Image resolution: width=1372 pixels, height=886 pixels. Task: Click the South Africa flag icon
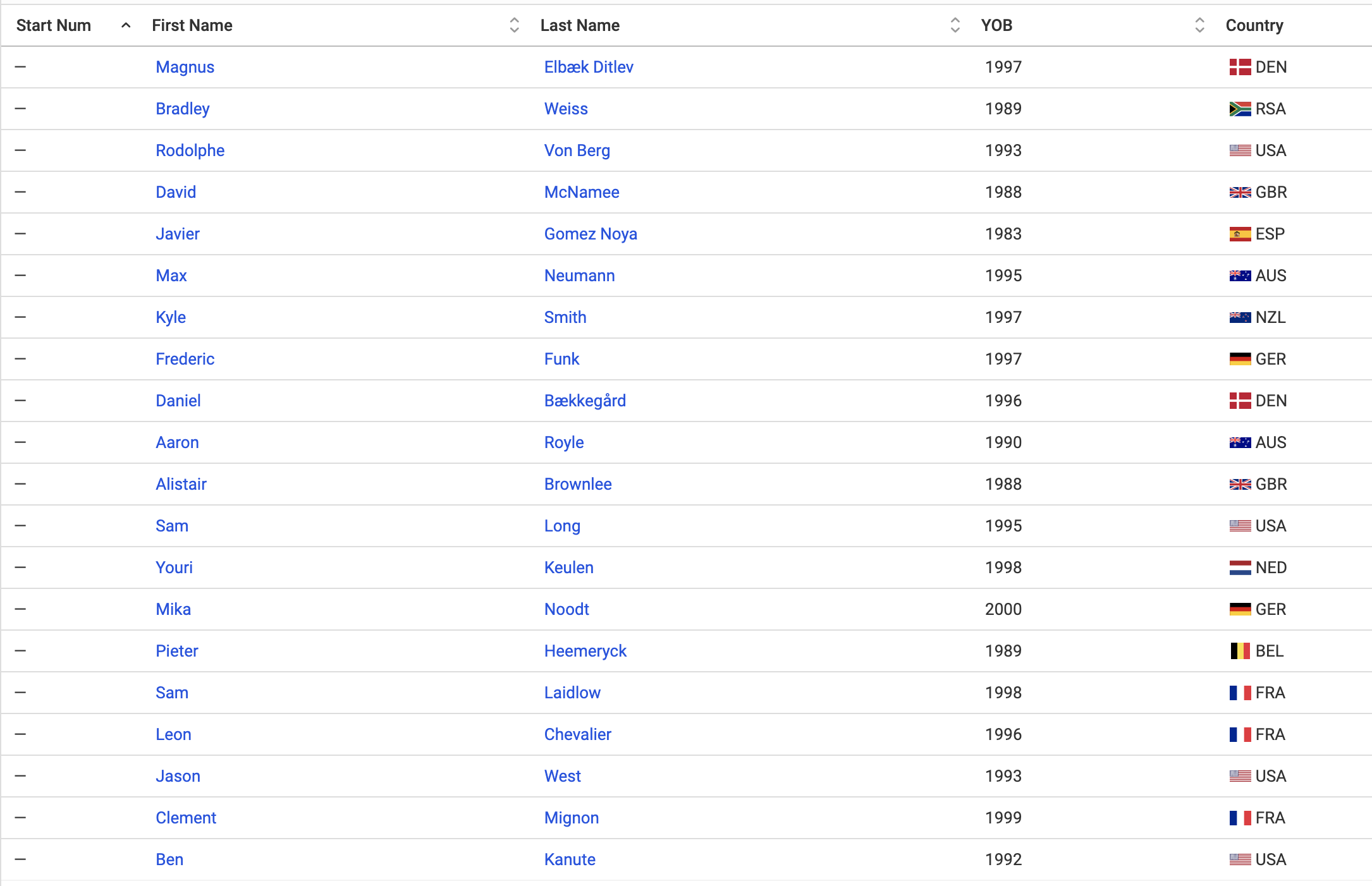click(x=1239, y=109)
